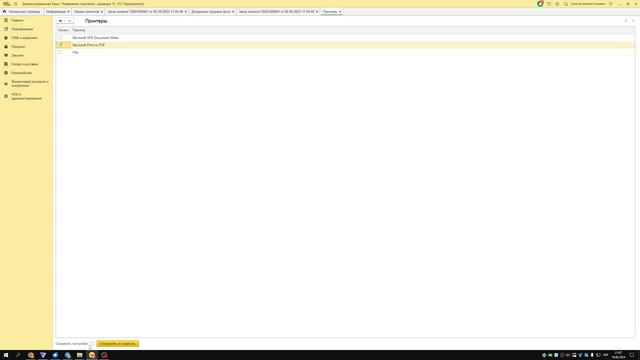This screenshot has width=640, height=360.
Task: Close the Принтеры form with its X
Action: coord(633,21)
